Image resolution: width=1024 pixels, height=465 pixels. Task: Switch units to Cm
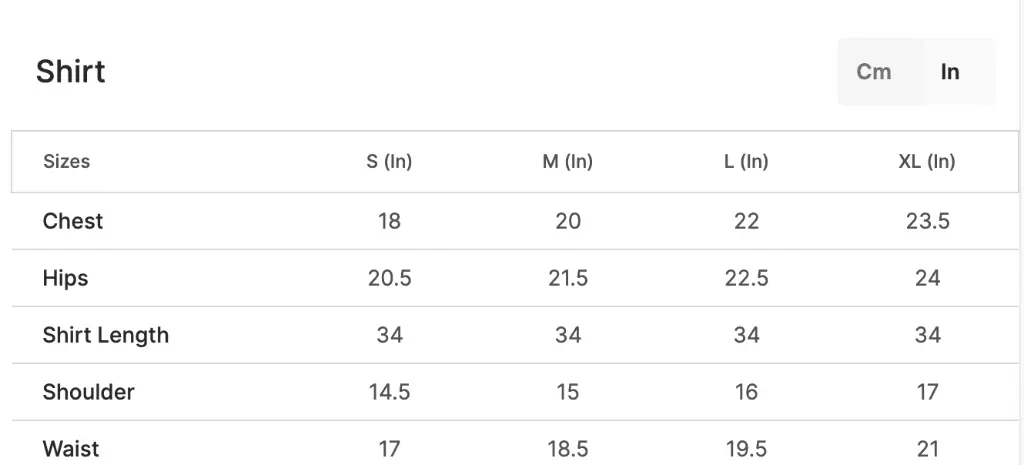[x=874, y=71]
